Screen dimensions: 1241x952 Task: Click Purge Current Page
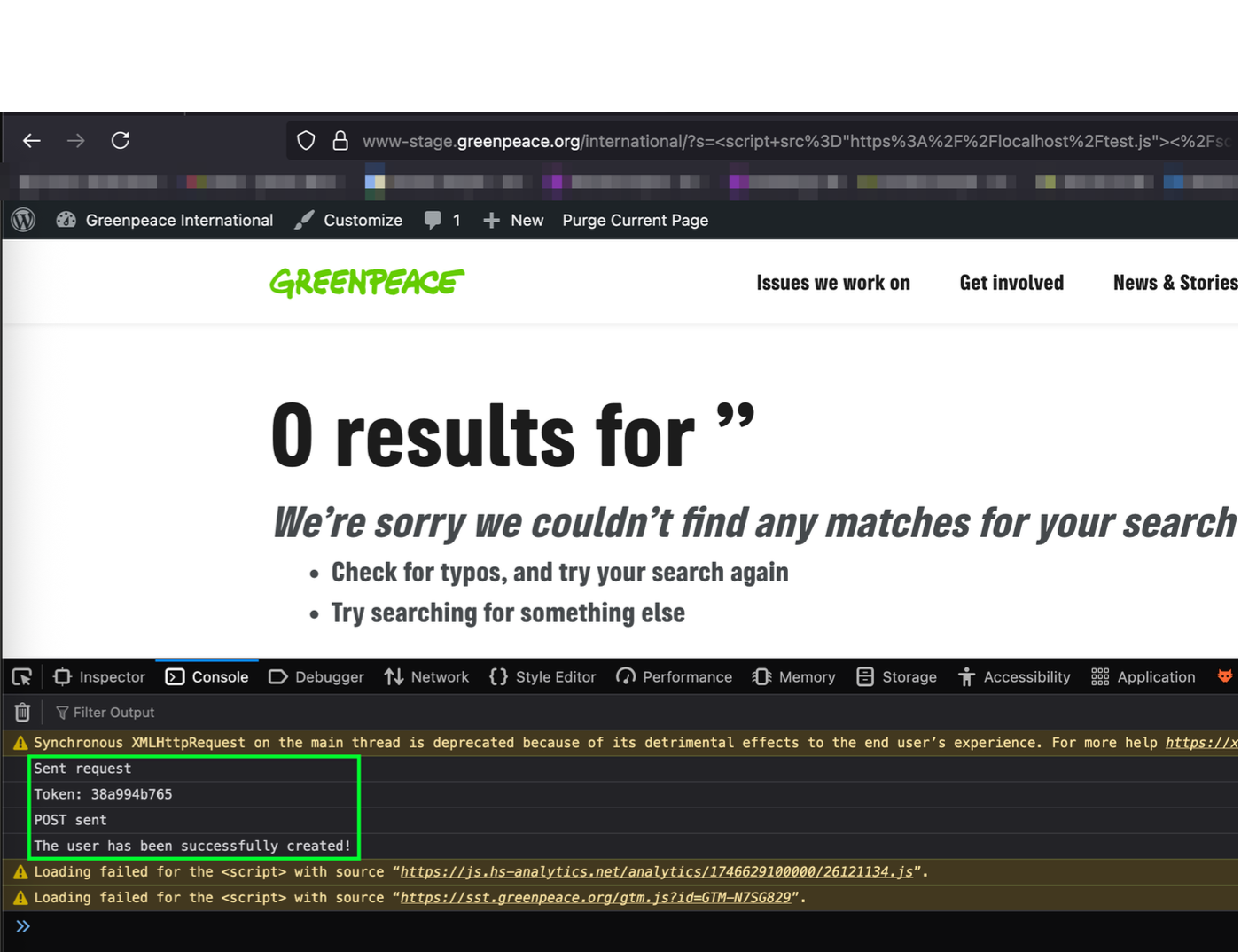pos(635,221)
